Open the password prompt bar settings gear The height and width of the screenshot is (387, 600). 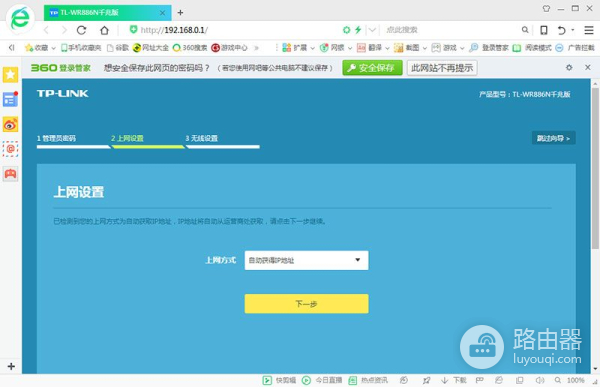pyautogui.click(x=569, y=67)
